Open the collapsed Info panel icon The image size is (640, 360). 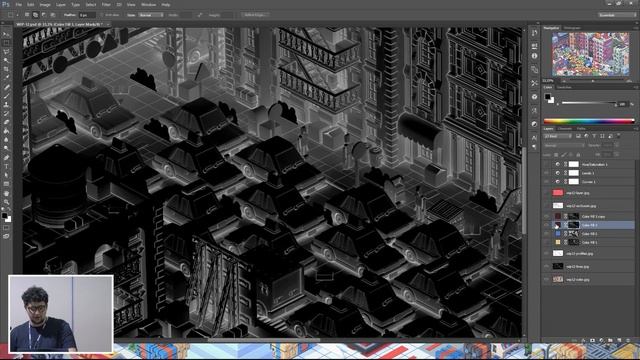pyautogui.click(x=535, y=56)
